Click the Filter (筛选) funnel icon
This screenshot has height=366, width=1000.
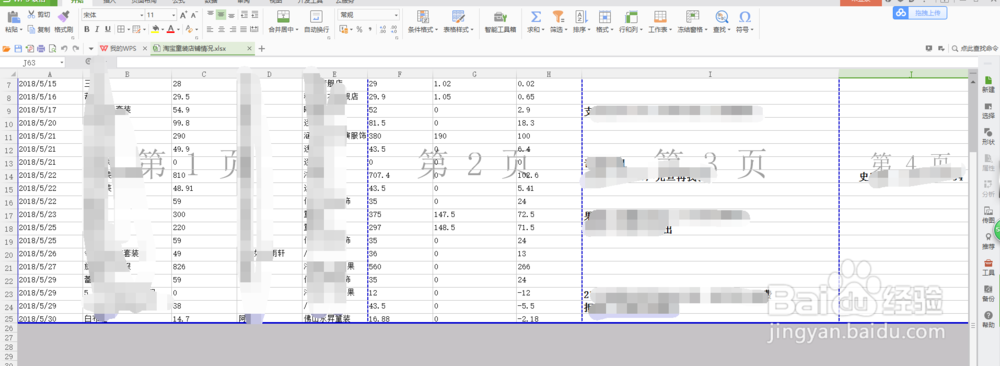click(x=558, y=16)
